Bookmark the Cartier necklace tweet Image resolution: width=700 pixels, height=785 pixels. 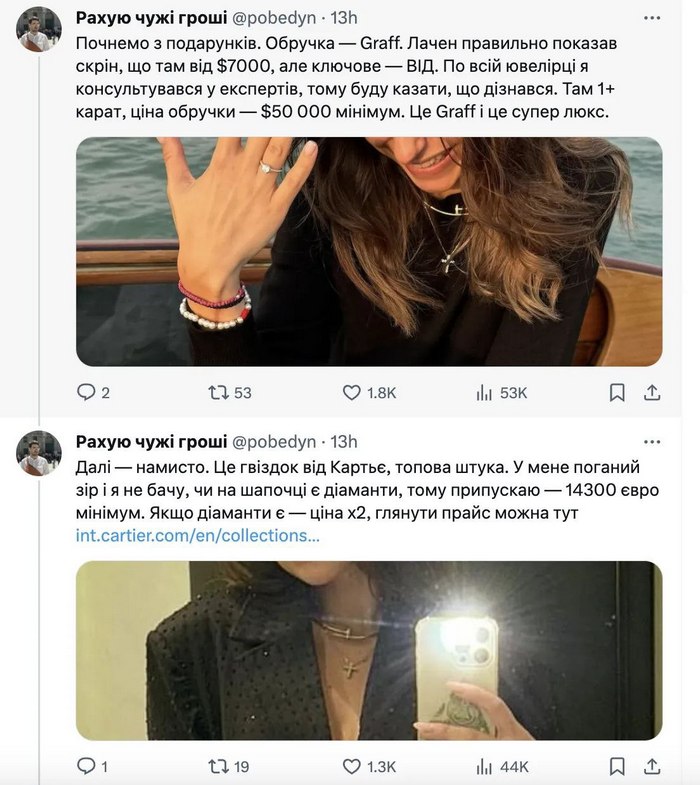click(618, 767)
